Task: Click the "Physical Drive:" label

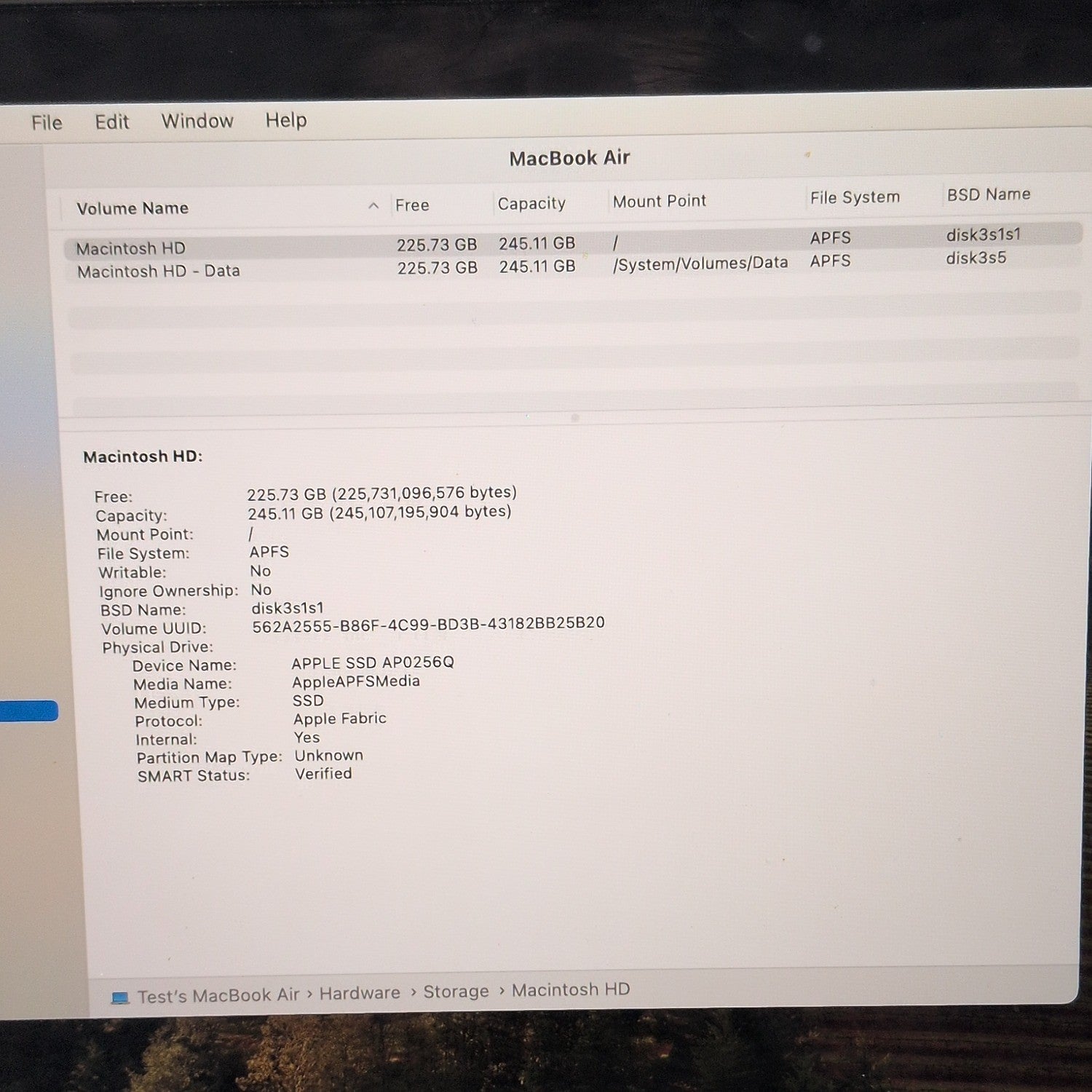Action: coord(157,647)
